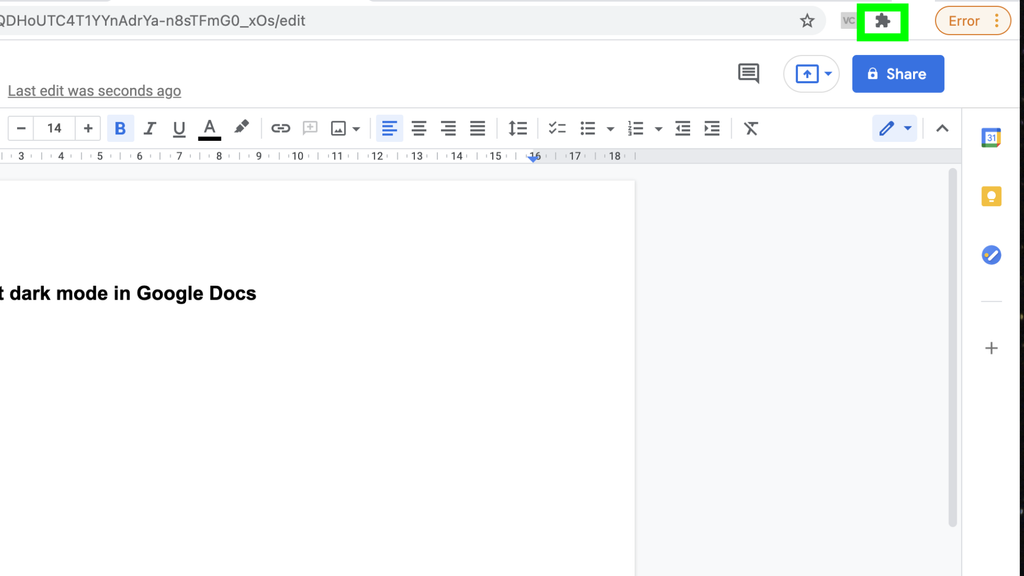This screenshot has width=1024, height=576.
Task: Open the editing mode pencil dropdown
Action: click(894, 128)
